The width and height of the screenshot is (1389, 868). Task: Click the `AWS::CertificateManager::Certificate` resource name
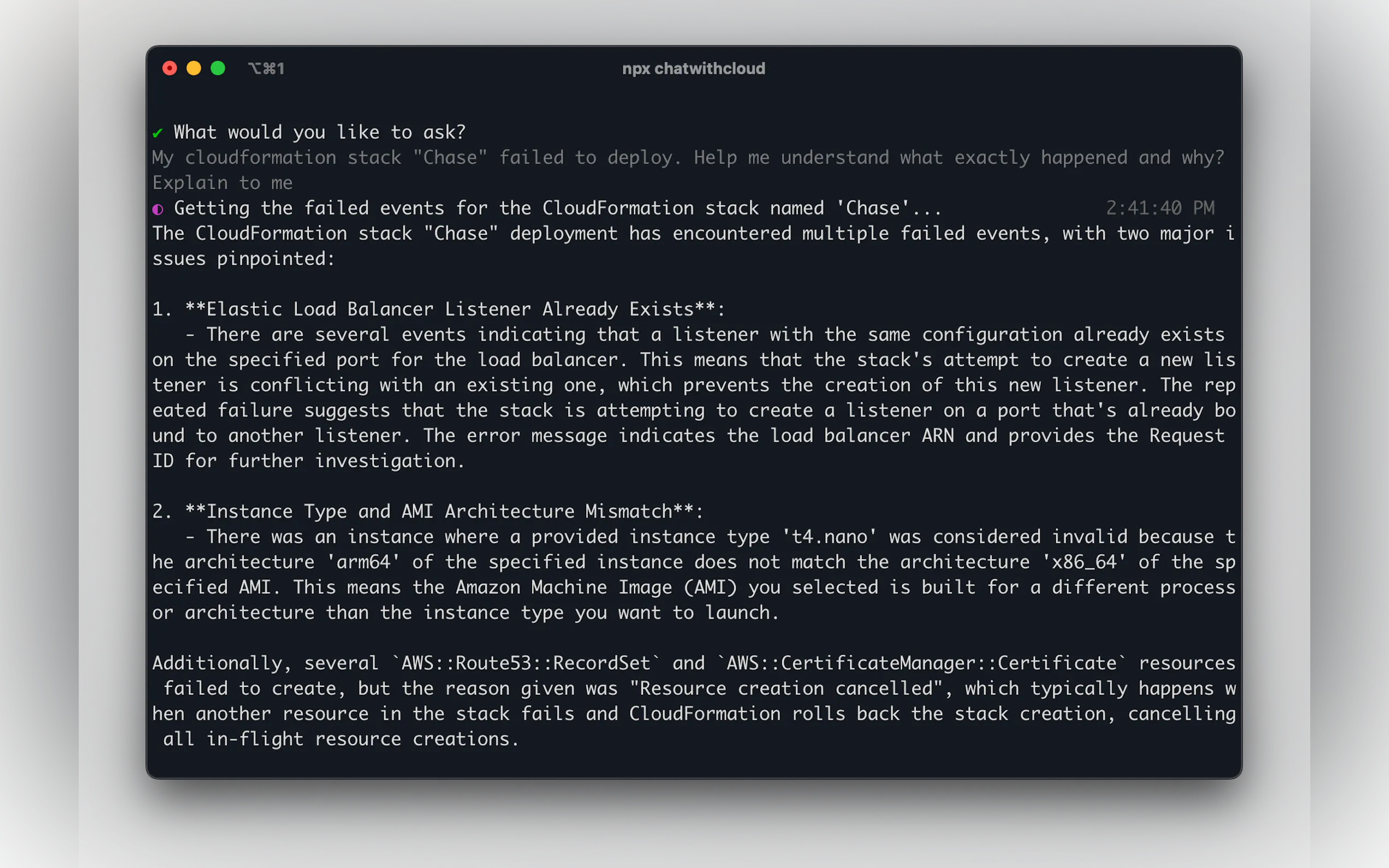click(x=921, y=663)
